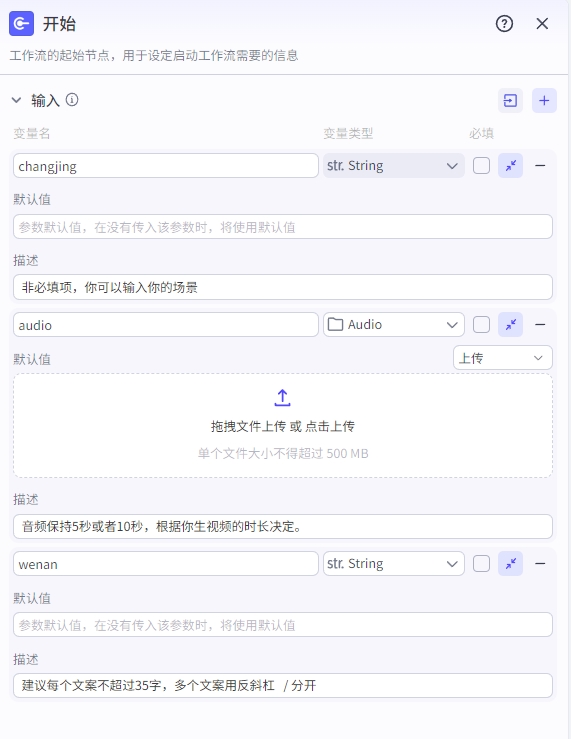571x739 pixels.
Task: Remove the audio variable with minus icon
Action: click(x=540, y=325)
